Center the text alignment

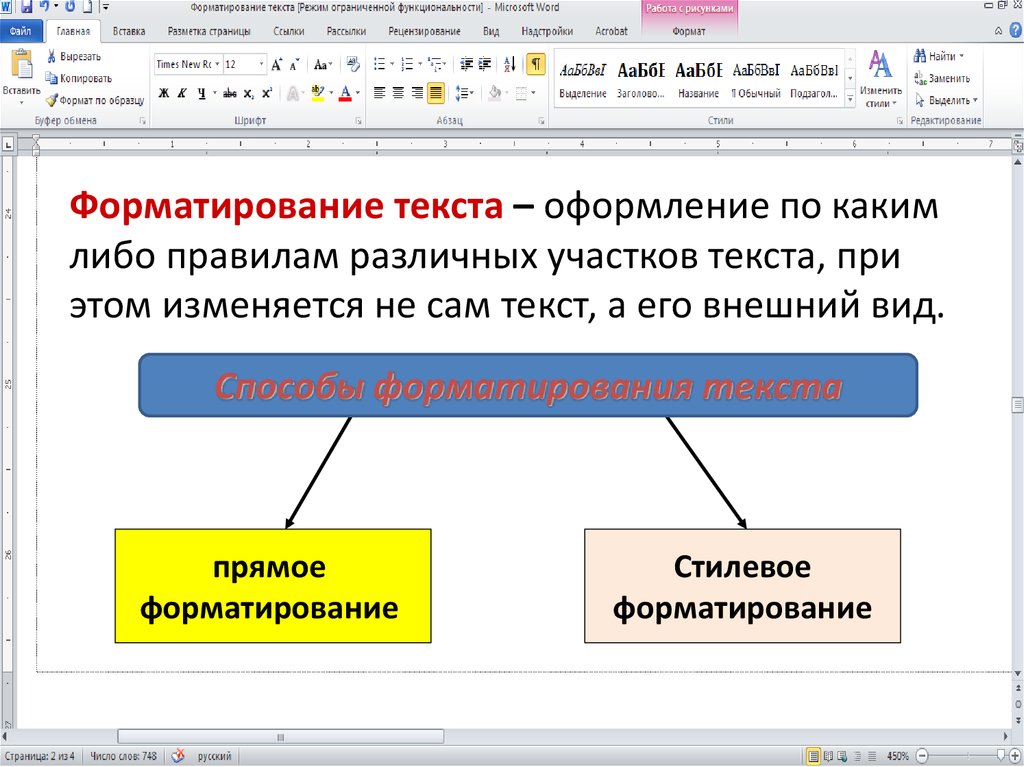coord(398,93)
